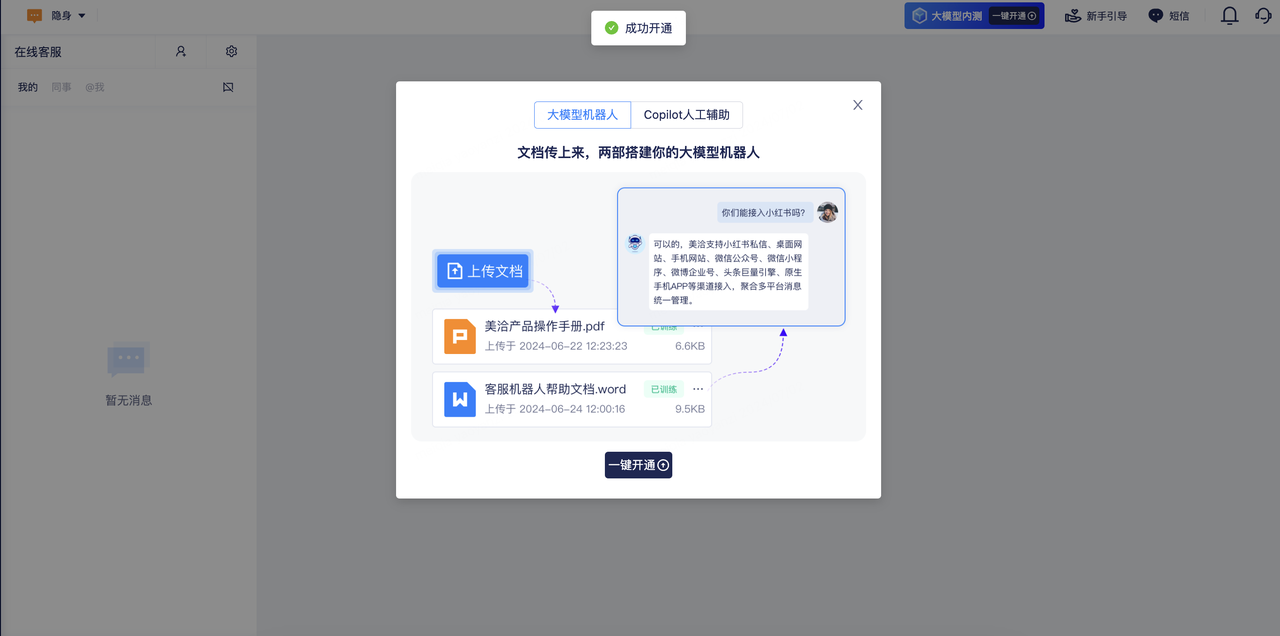Click 上传于 2024-06-24 12:00:16 timestamp
This screenshot has height=636, width=1280.
(555, 409)
